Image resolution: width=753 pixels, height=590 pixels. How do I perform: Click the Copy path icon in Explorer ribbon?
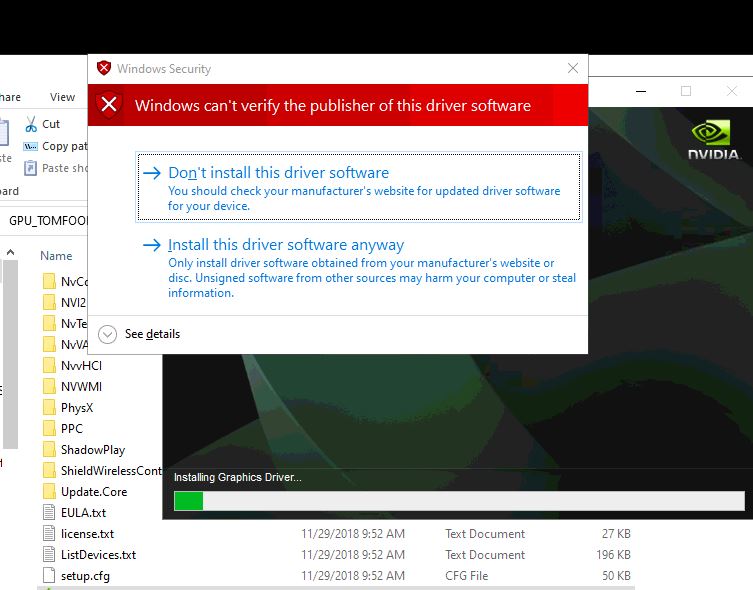[30, 146]
